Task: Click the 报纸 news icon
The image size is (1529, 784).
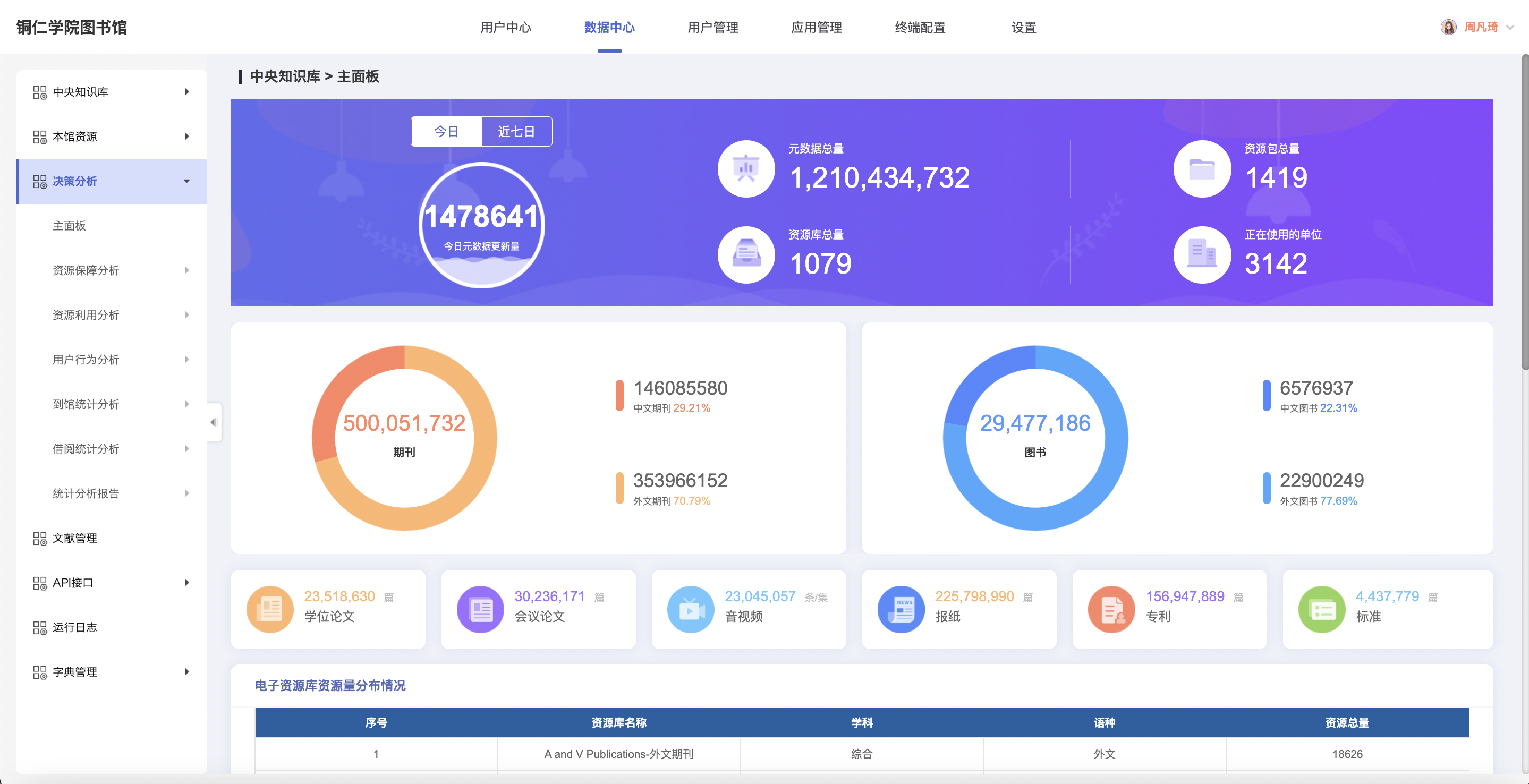Action: pos(901,609)
